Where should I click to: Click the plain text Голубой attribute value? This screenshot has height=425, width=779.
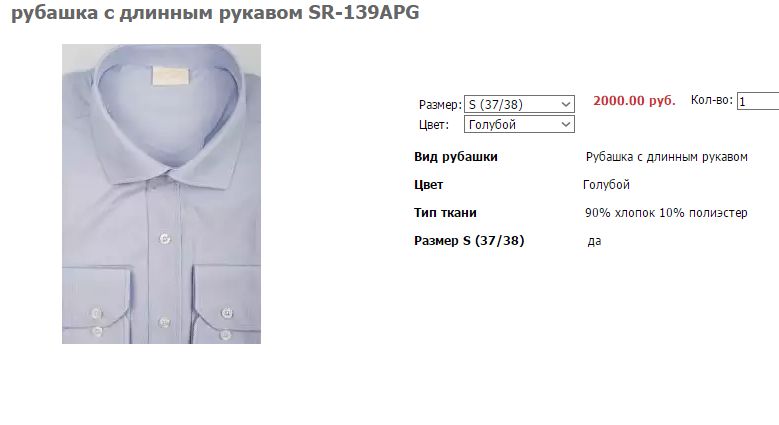point(606,185)
